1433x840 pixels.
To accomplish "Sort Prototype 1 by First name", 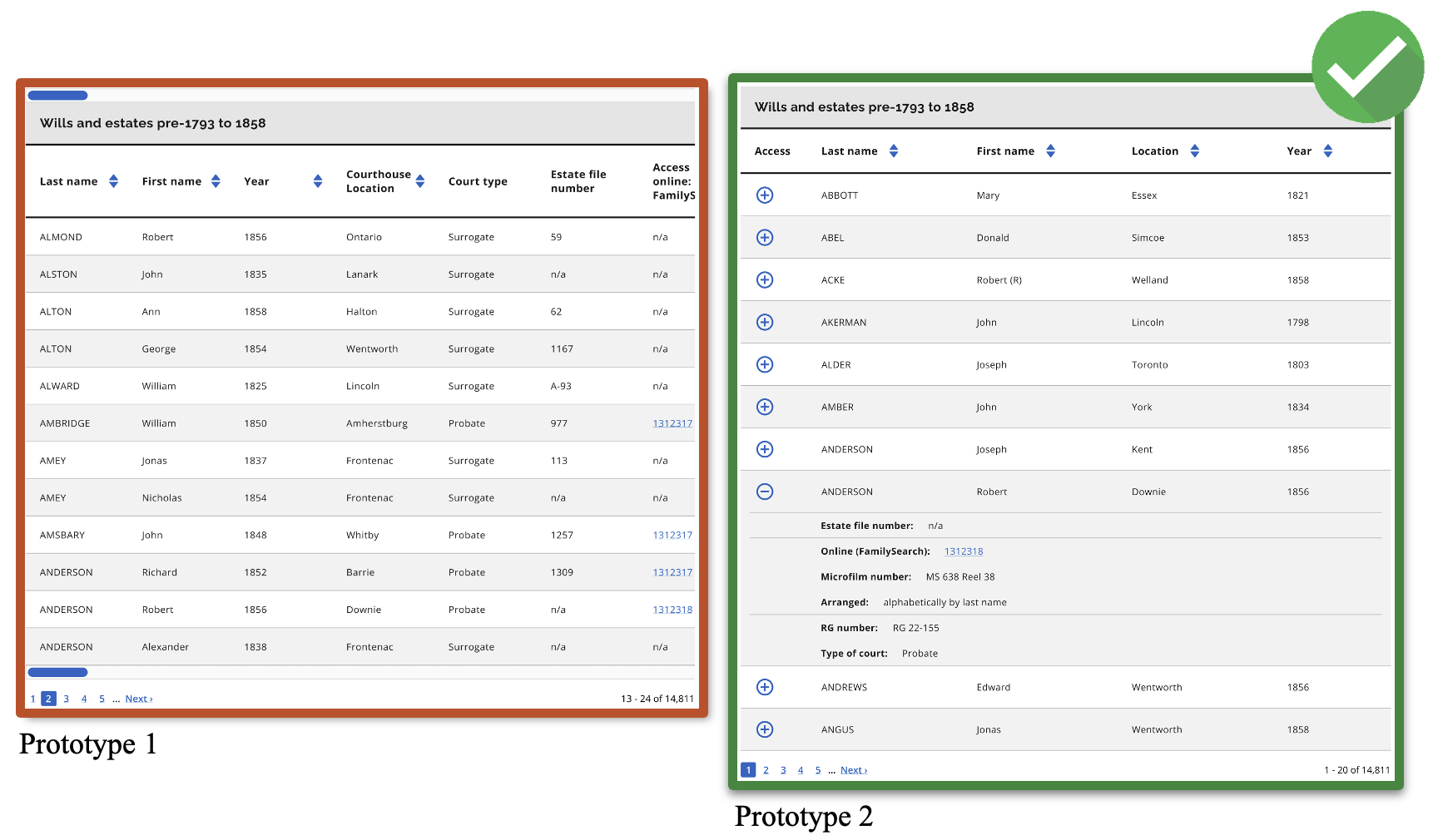I will coord(216,180).
